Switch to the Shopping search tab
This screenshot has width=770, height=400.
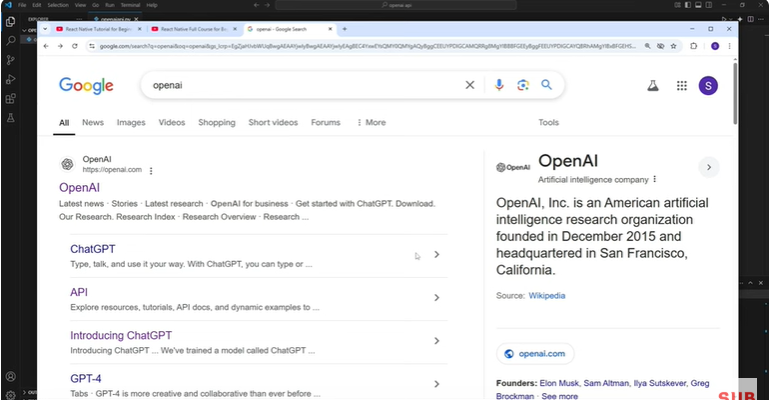click(217, 122)
